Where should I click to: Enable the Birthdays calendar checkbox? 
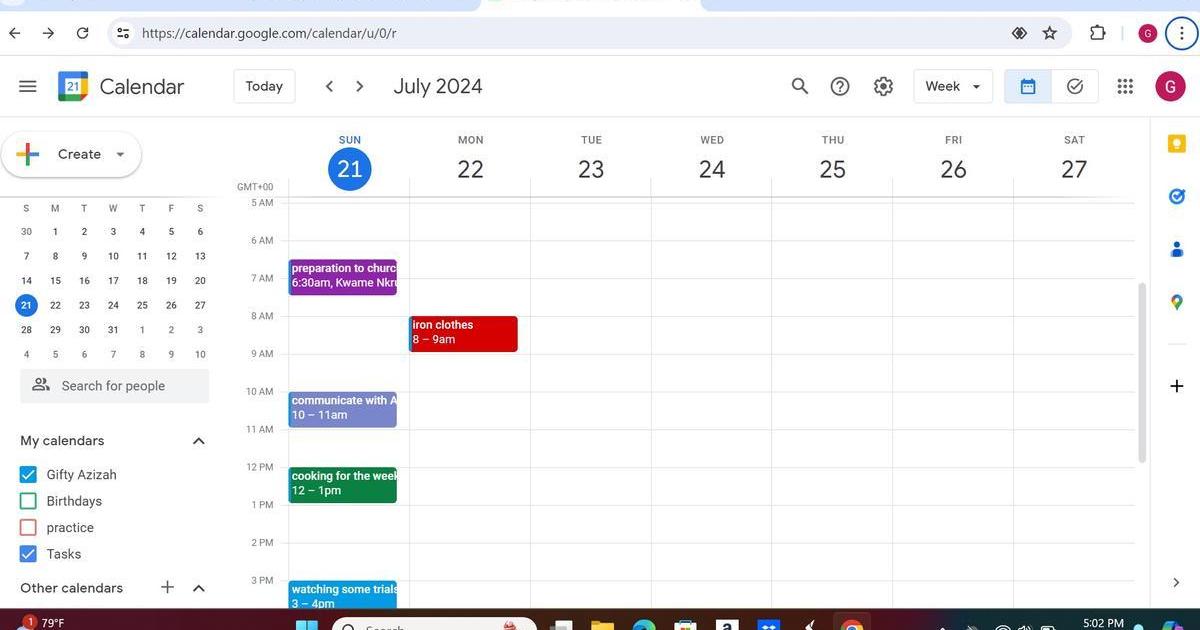28,501
